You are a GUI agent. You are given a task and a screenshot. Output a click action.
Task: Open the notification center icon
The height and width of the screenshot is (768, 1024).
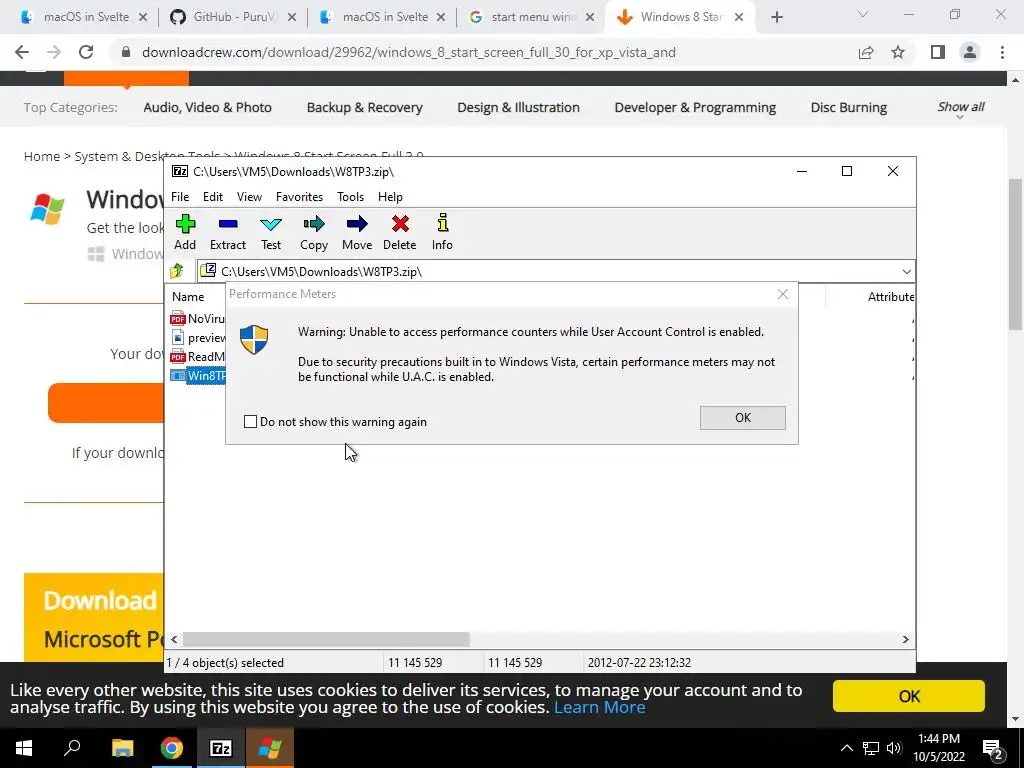tap(993, 749)
